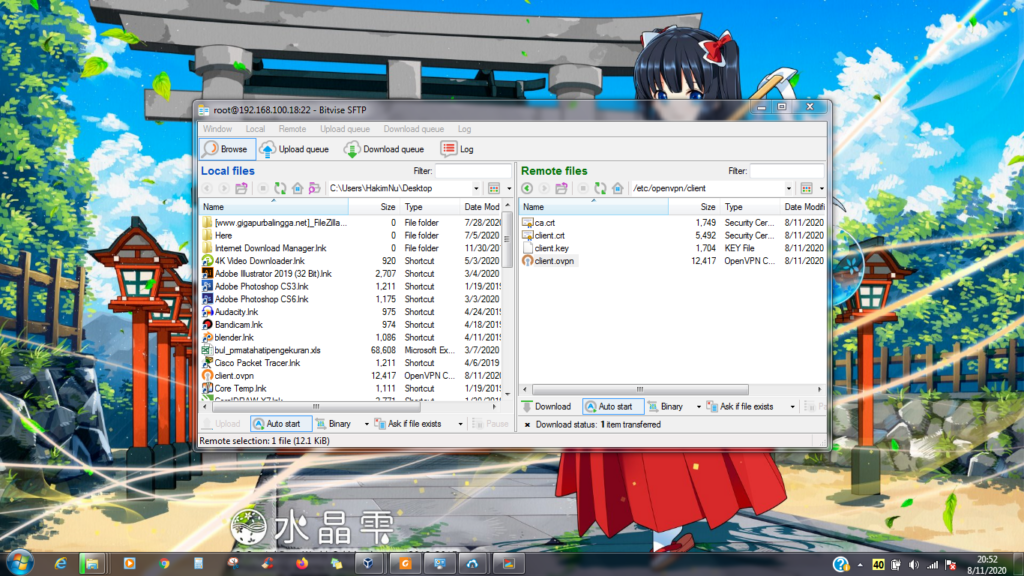Screen dimensions: 1024x576
Task: Click the local view-mode grid icon
Action: pyautogui.click(x=494, y=188)
